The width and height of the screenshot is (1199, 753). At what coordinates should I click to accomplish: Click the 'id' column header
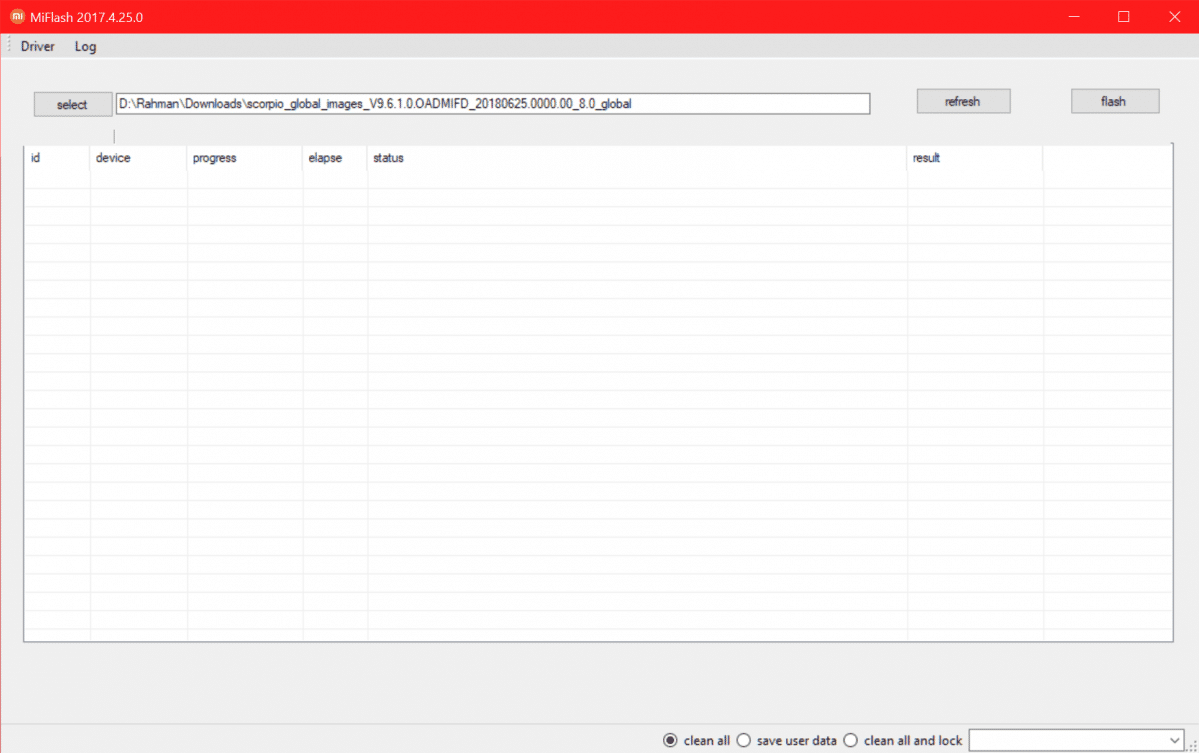pos(57,158)
